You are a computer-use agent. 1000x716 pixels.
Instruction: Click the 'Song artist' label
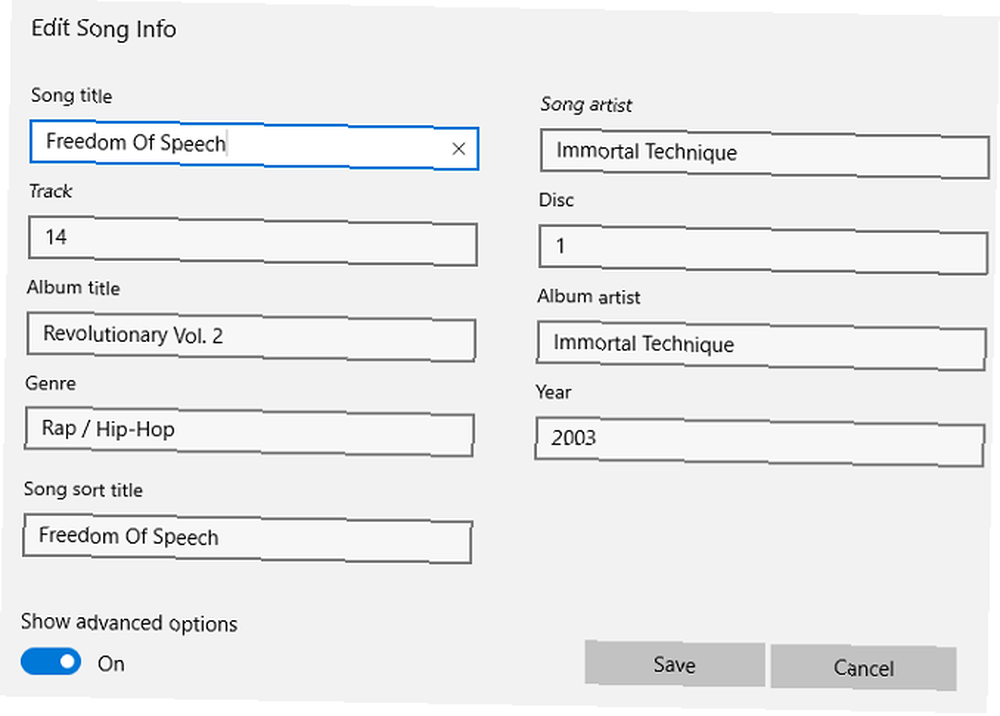[586, 105]
